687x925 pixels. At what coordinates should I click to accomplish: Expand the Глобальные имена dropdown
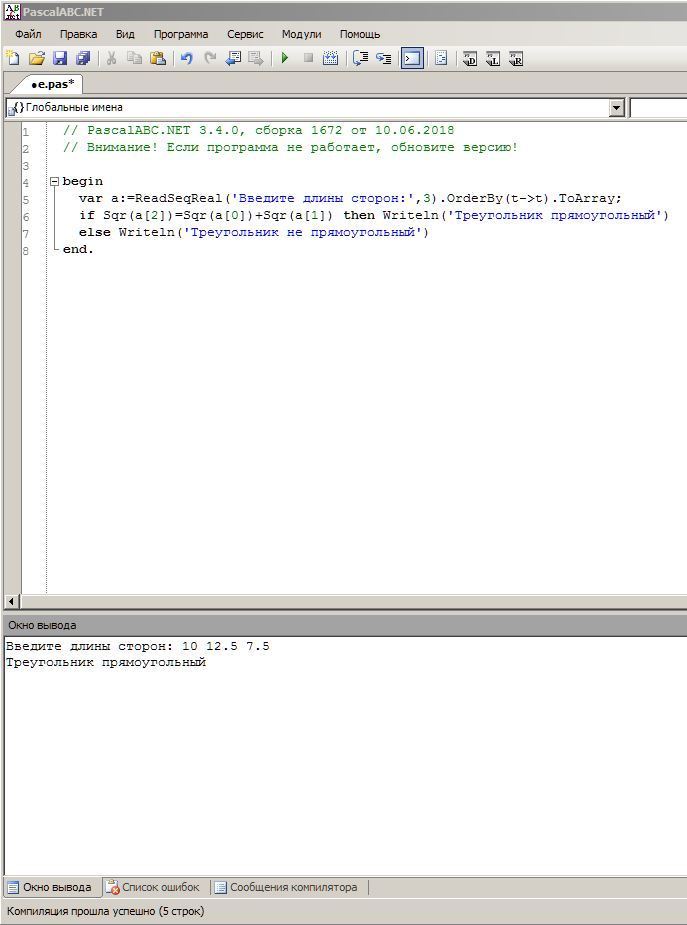point(616,107)
